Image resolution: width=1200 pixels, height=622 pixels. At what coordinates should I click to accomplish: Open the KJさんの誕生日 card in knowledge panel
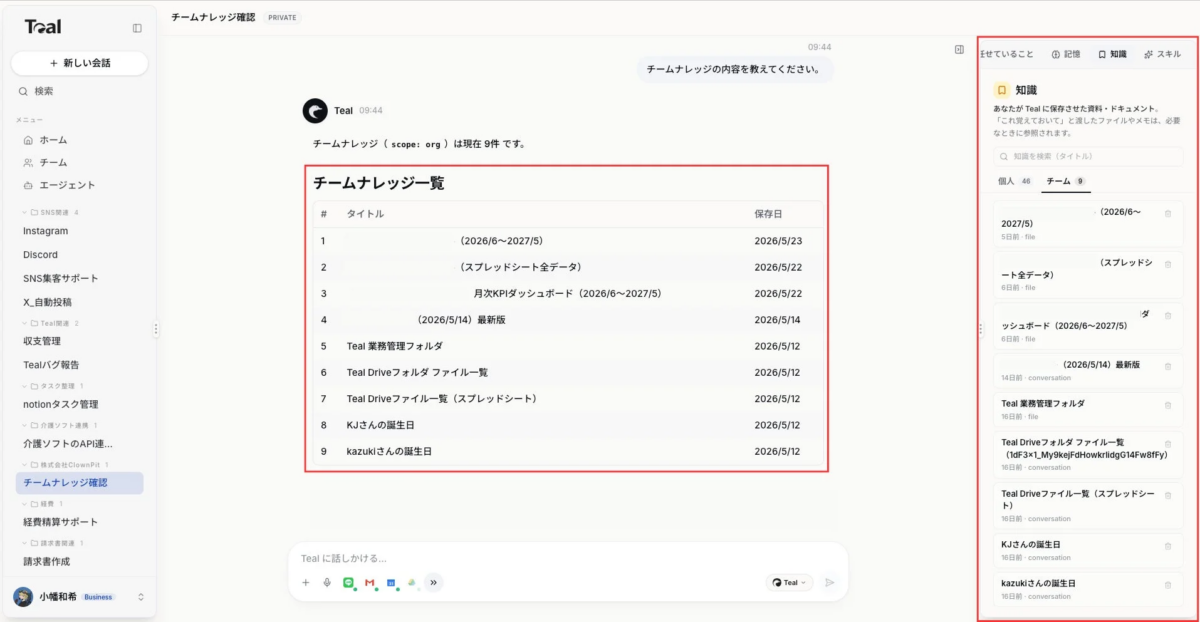tap(1088, 550)
